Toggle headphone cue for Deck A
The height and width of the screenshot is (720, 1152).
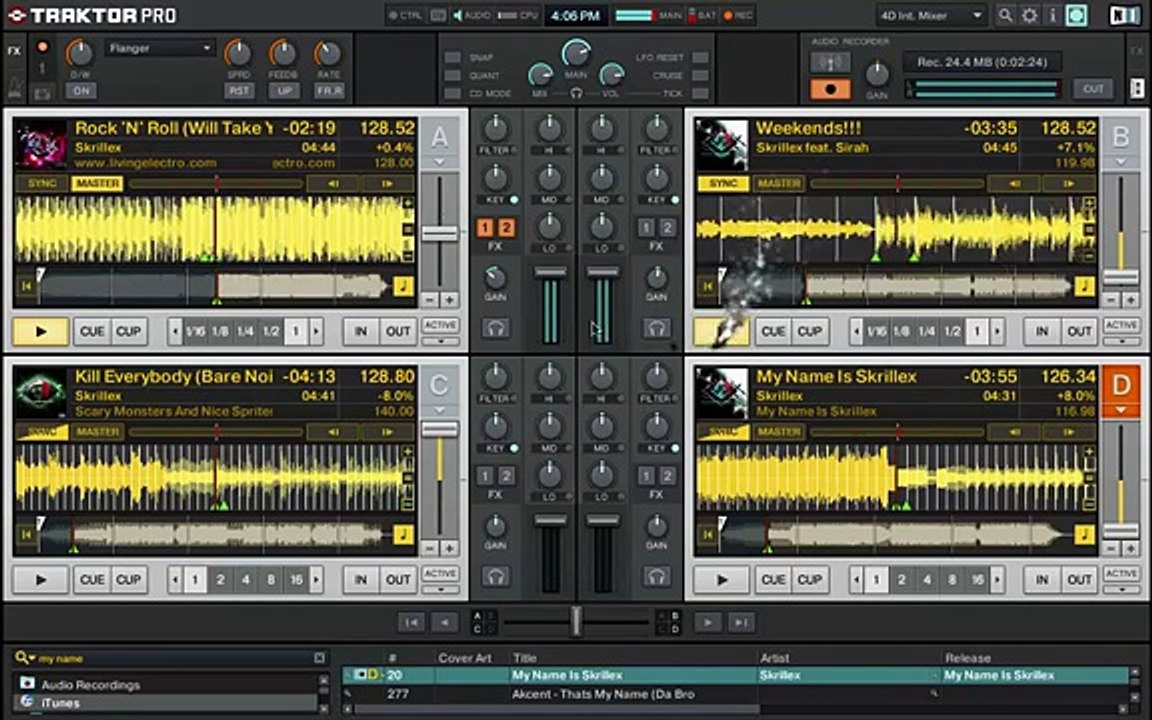495,328
